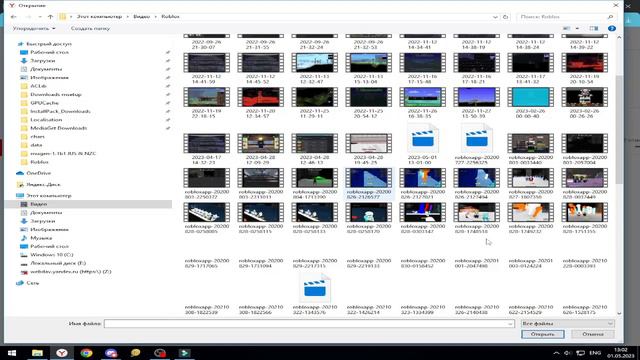Expand the chevron after Видео breadcrumb

pos(156,17)
